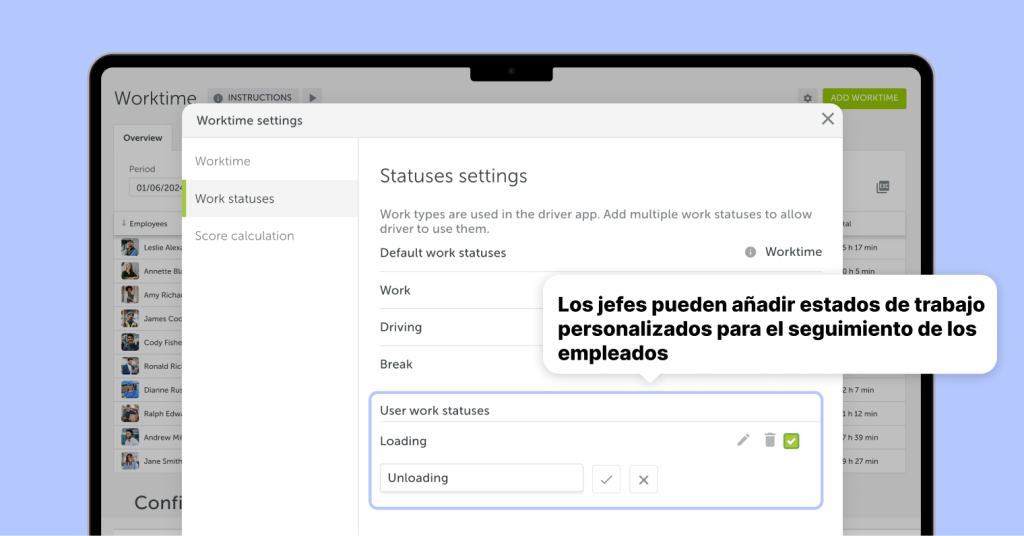
Task: Select employee row James Coo
Action: coord(149,319)
